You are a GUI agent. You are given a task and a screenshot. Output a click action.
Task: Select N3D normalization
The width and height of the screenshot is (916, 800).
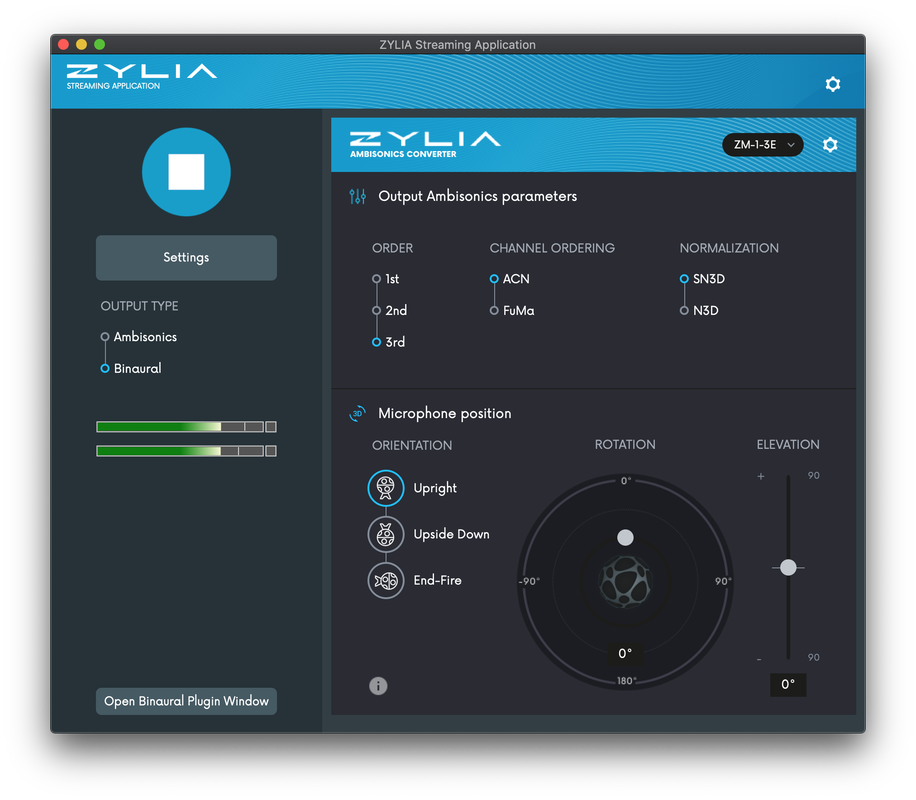pyautogui.click(x=684, y=310)
